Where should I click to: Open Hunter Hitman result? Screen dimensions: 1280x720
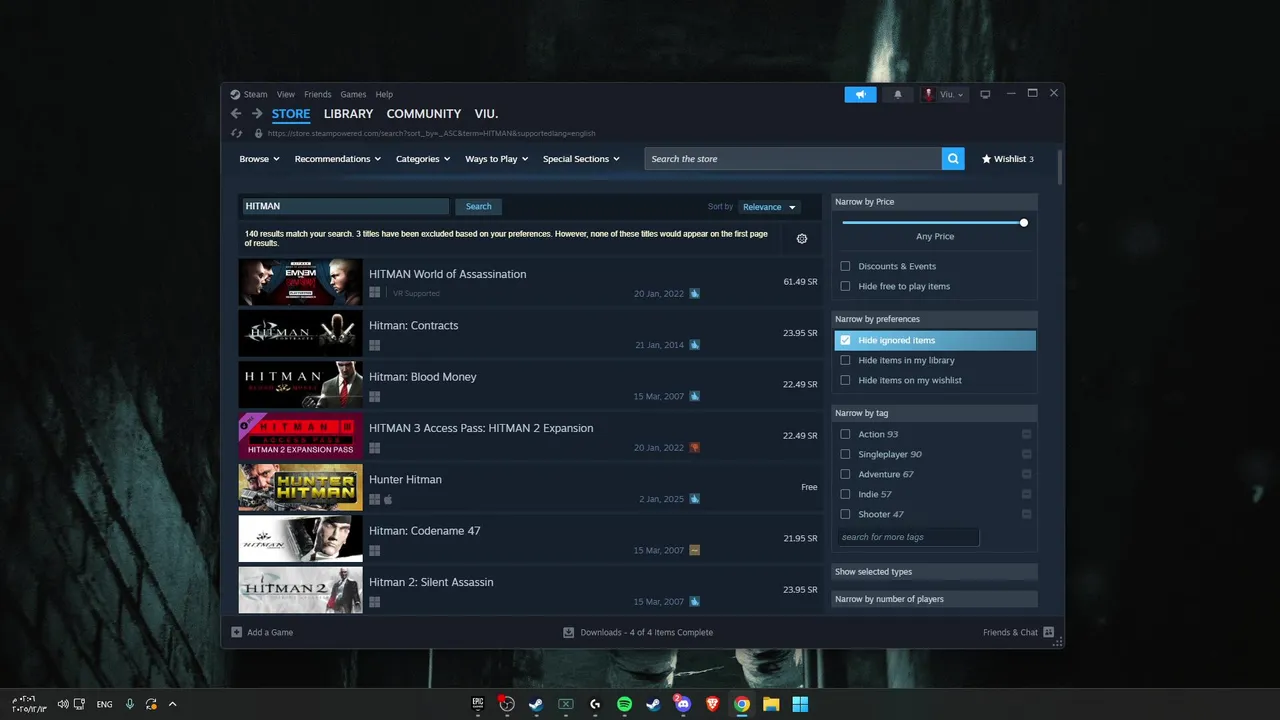pos(529,488)
